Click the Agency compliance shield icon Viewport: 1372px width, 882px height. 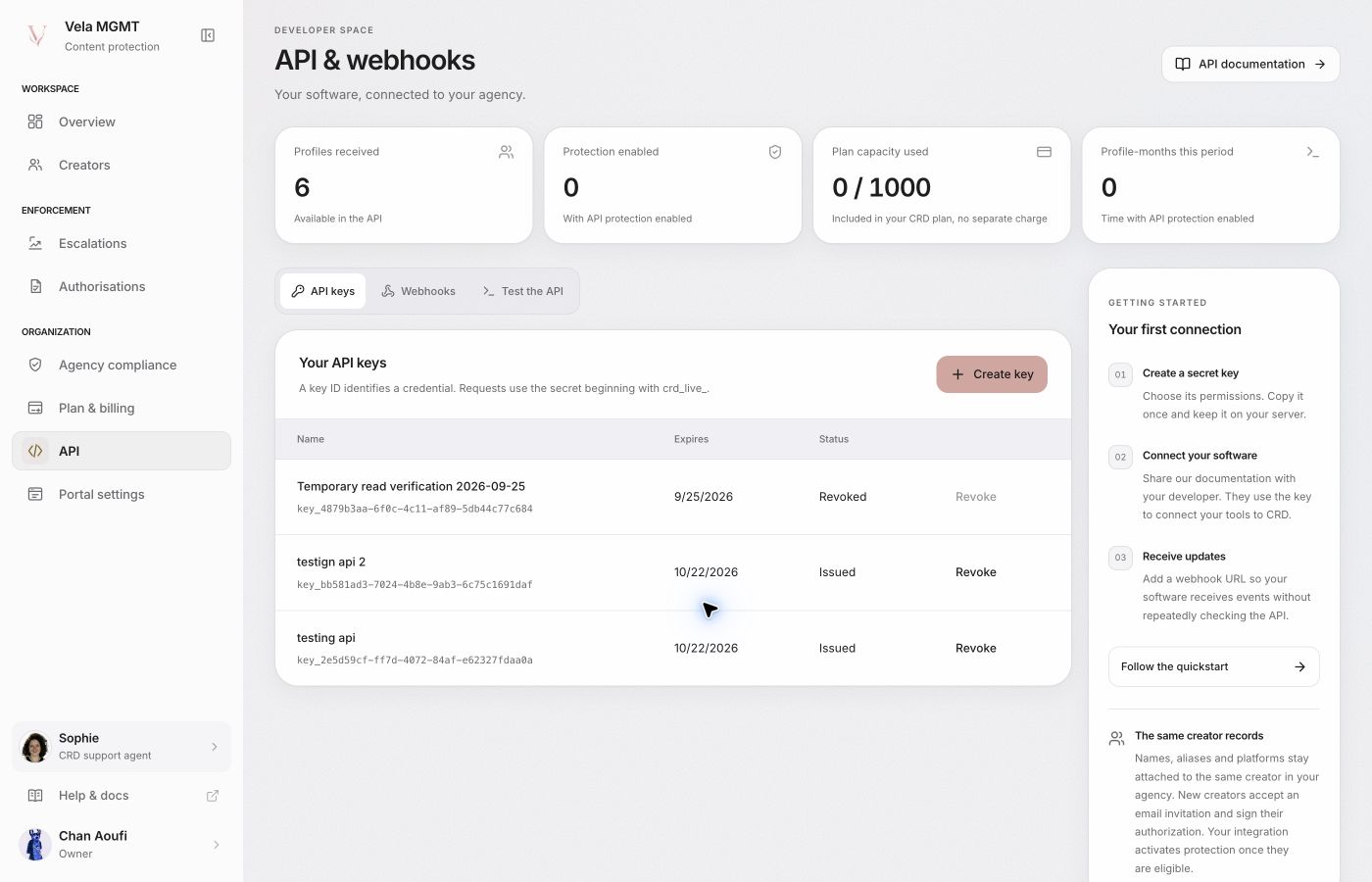point(35,365)
